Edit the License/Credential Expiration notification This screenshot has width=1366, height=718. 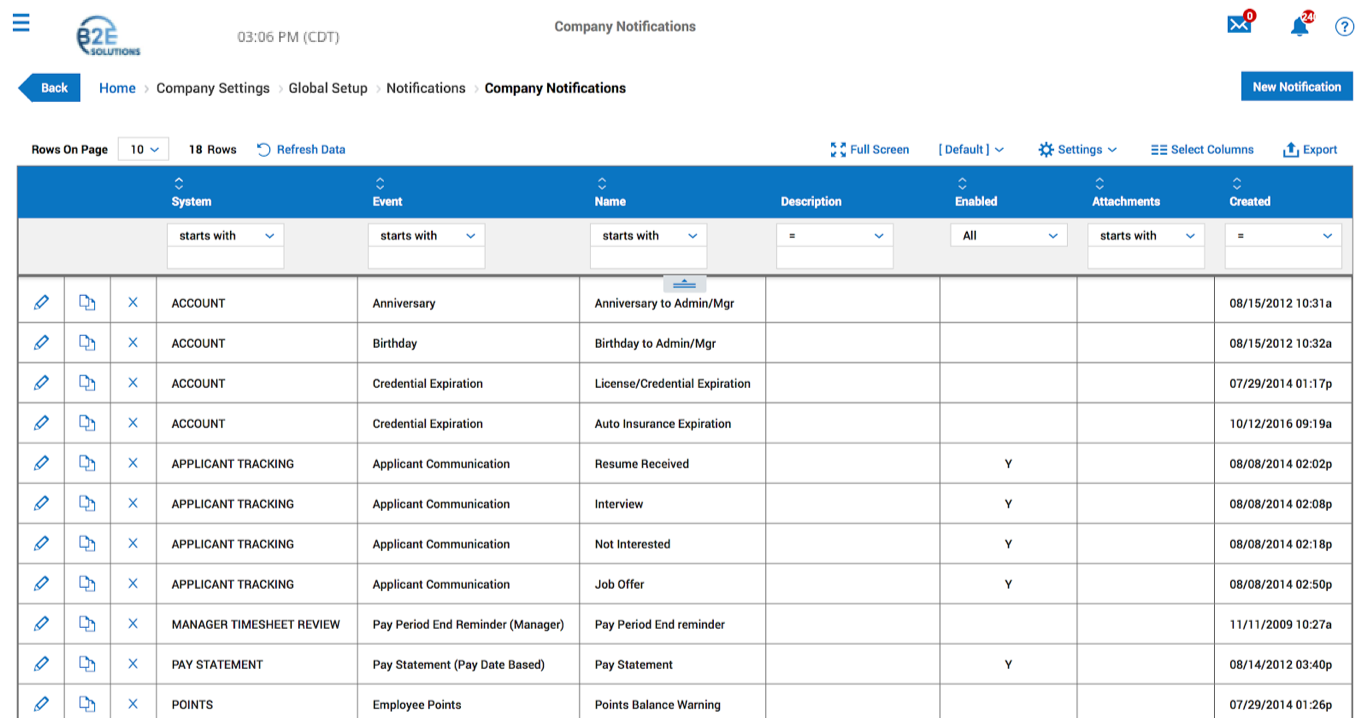(41, 383)
